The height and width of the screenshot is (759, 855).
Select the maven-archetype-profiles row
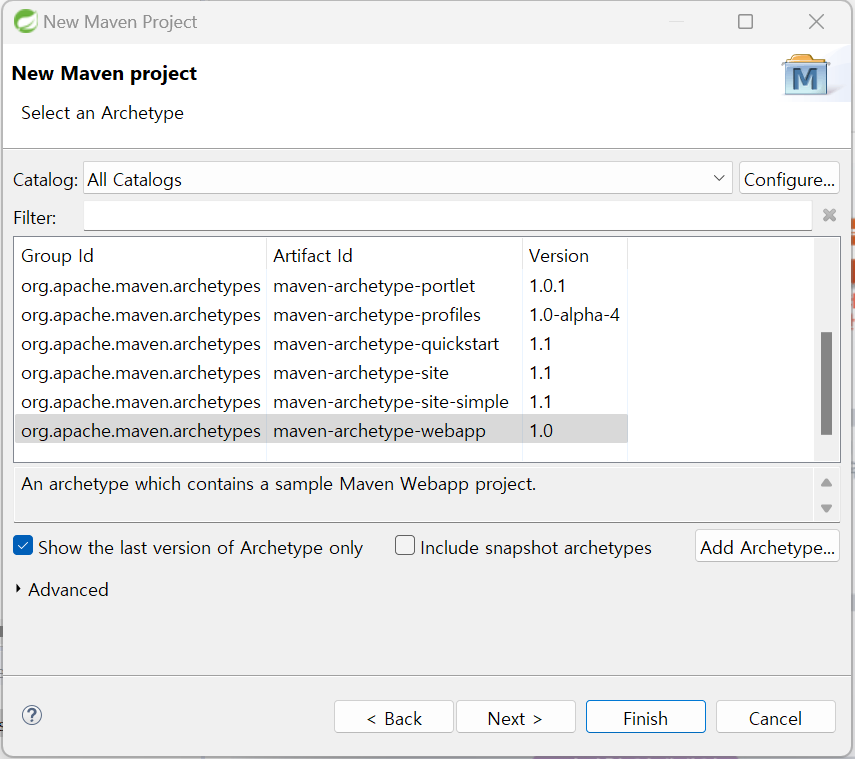(321, 315)
